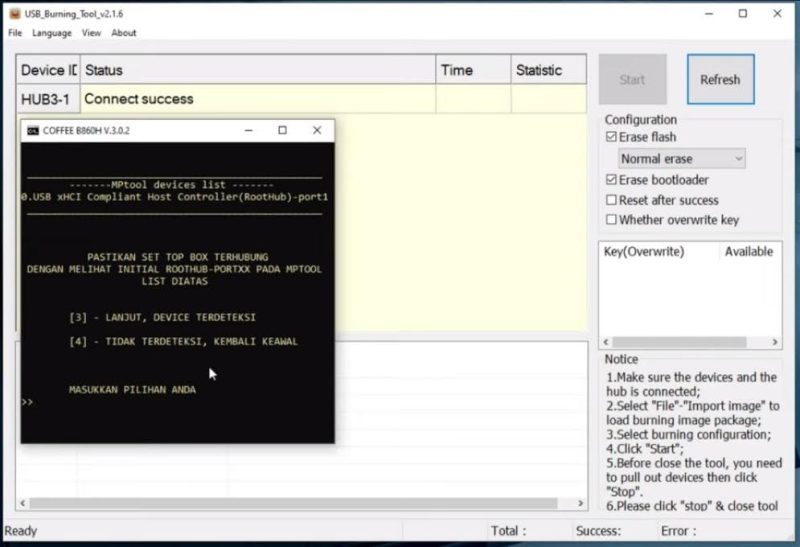Click the Error status bar entry
800x547 pixels.
[679, 531]
